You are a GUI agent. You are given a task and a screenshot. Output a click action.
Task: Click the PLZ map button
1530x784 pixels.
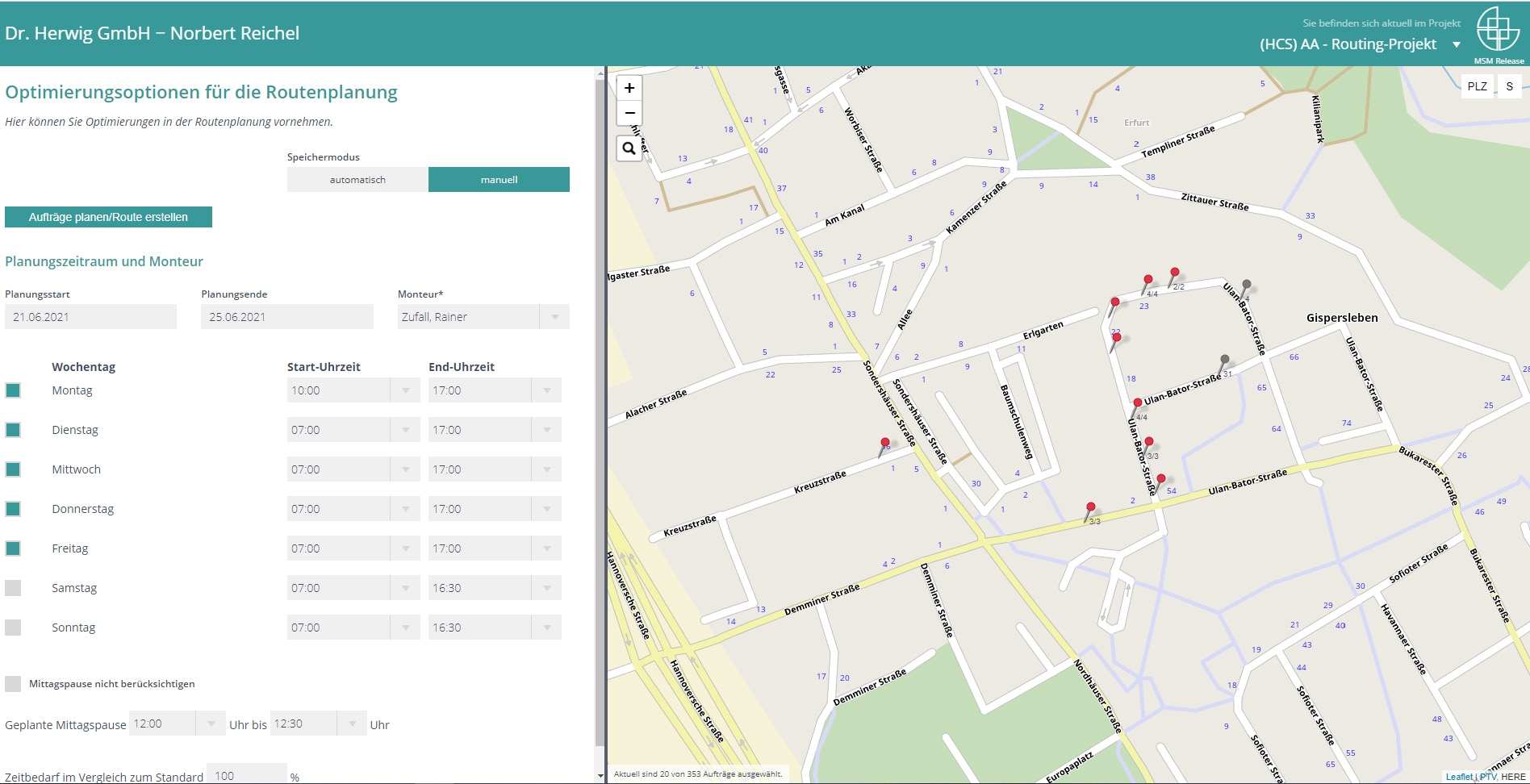coord(1477,86)
